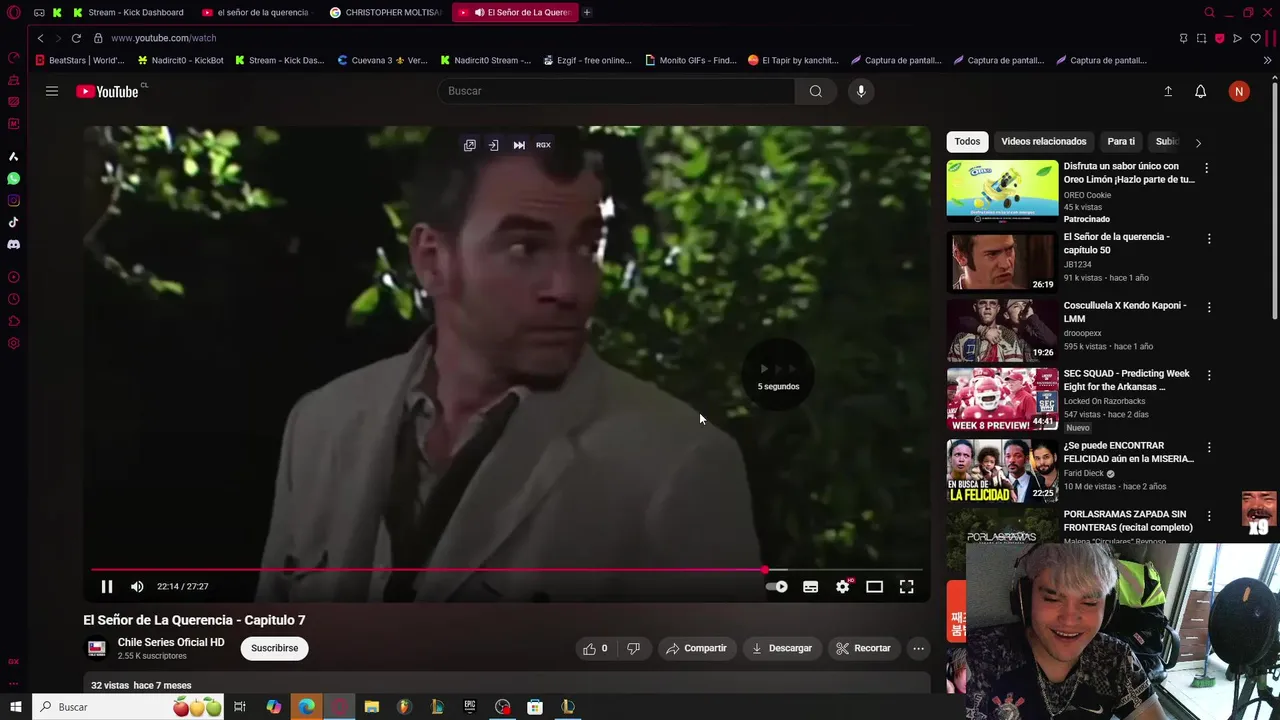Click the Descargar download button
The height and width of the screenshot is (720, 1280).
coord(782,648)
